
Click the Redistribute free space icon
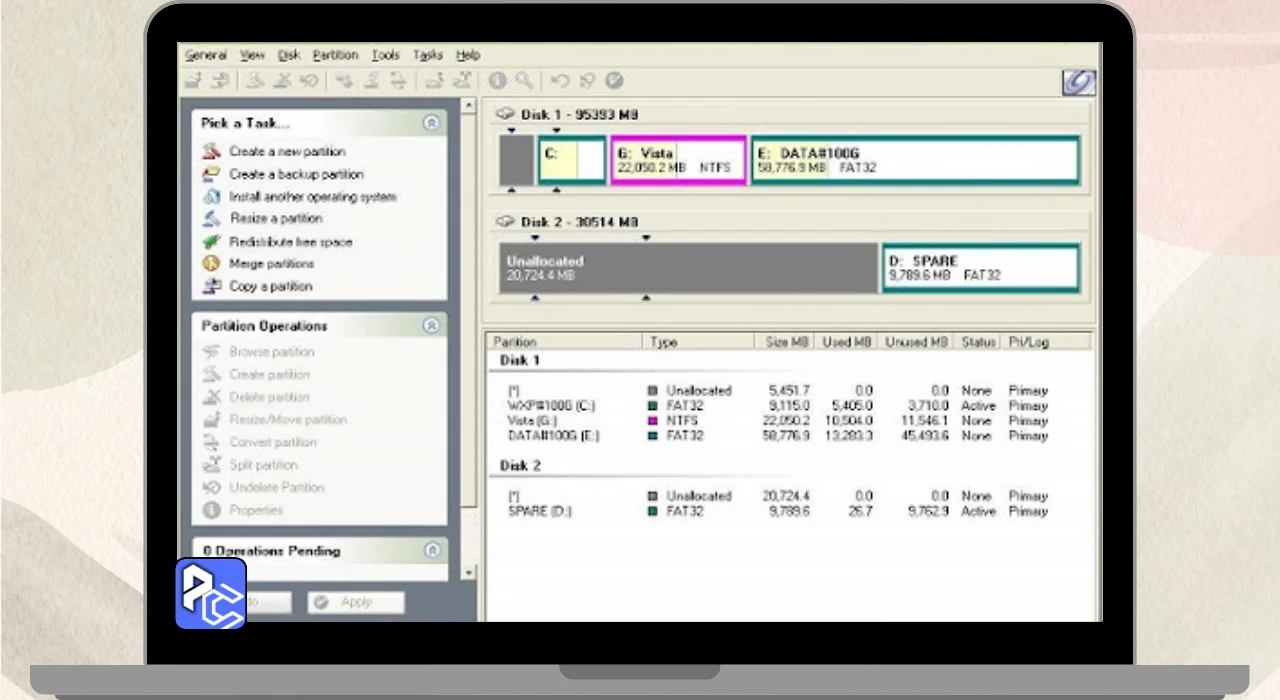point(211,242)
